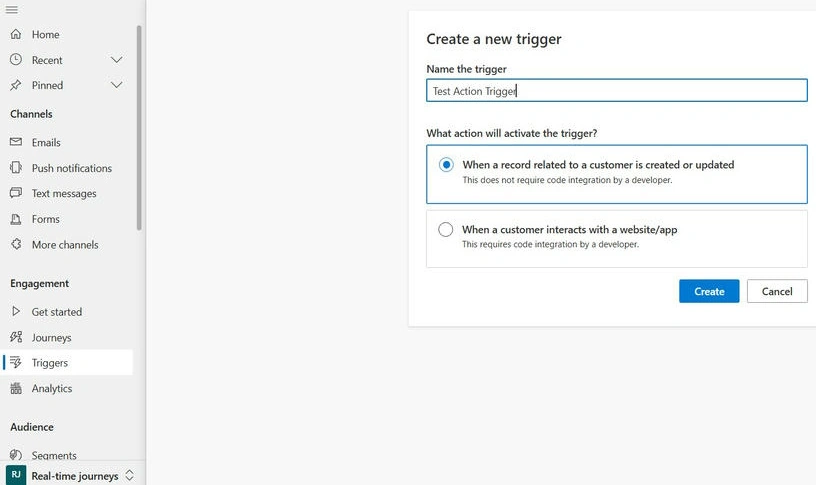Open Home via the house icon
Image resolution: width=816 pixels, height=485 pixels.
16,34
